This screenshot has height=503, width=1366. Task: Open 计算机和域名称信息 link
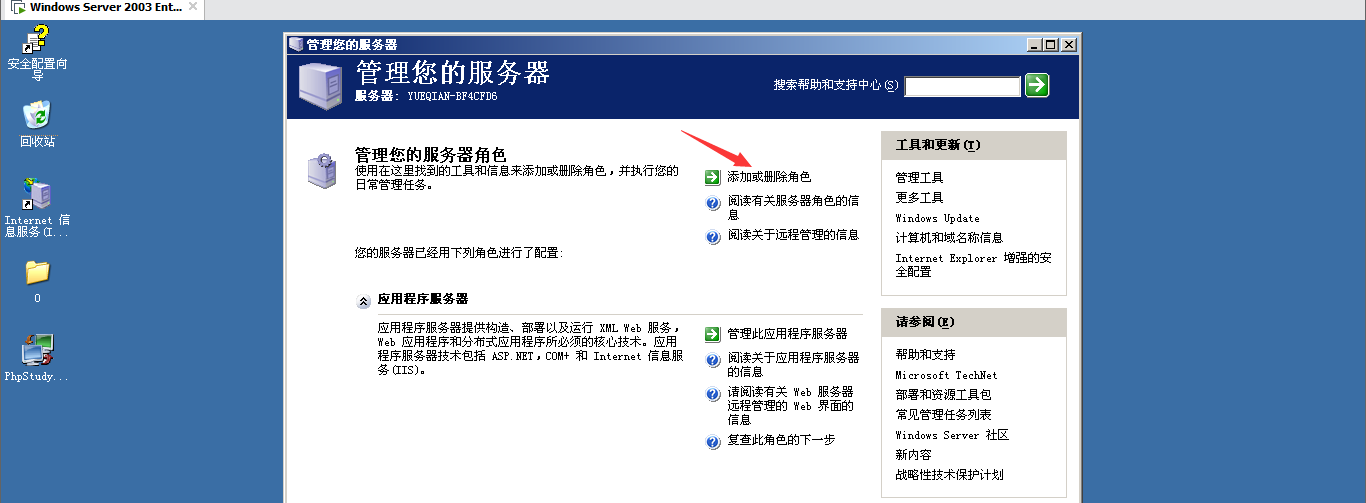pyautogui.click(x=949, y=238)
